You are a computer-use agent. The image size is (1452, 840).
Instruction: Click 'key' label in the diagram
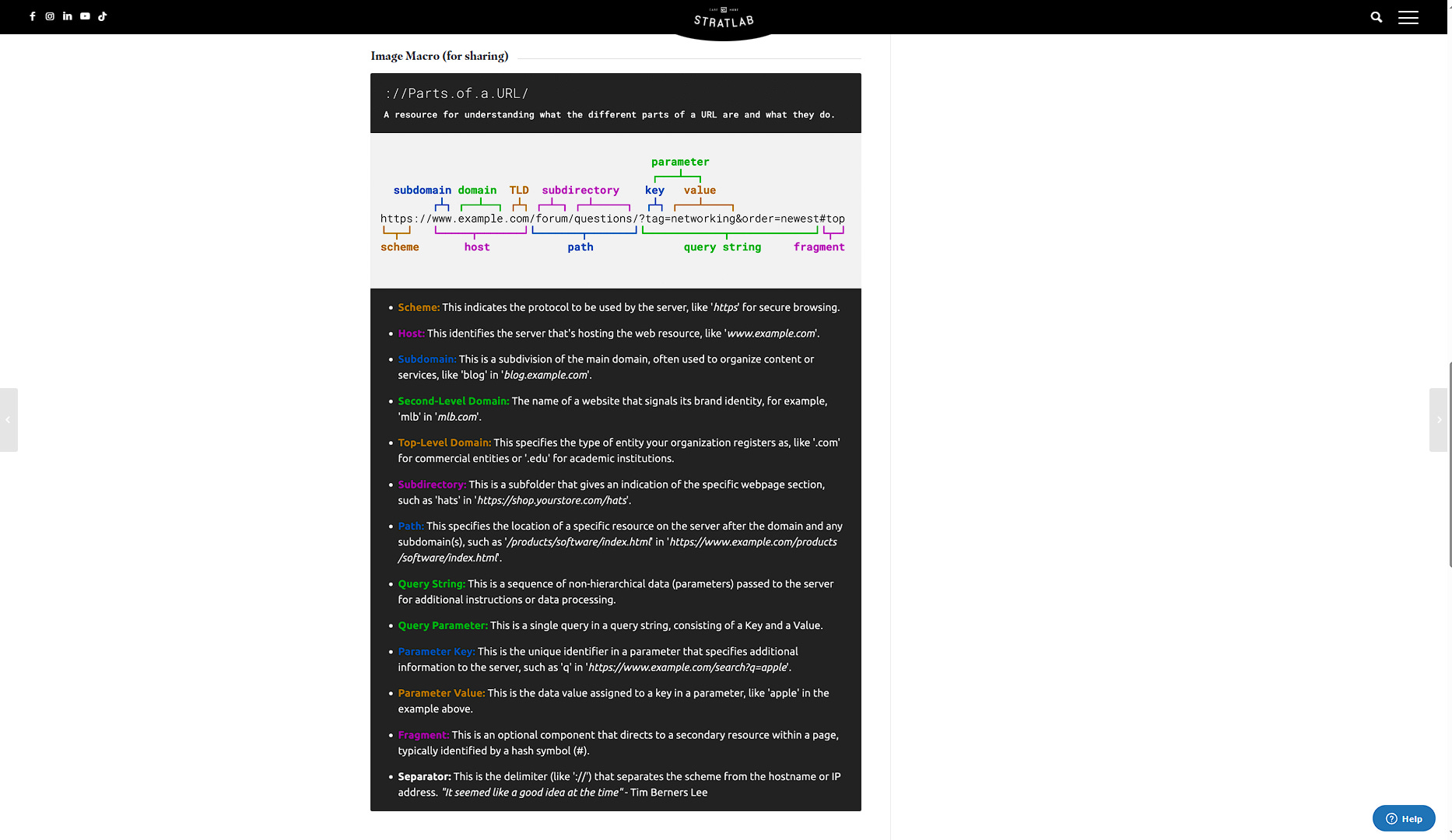pyautogui.click(x=654, y=191)
